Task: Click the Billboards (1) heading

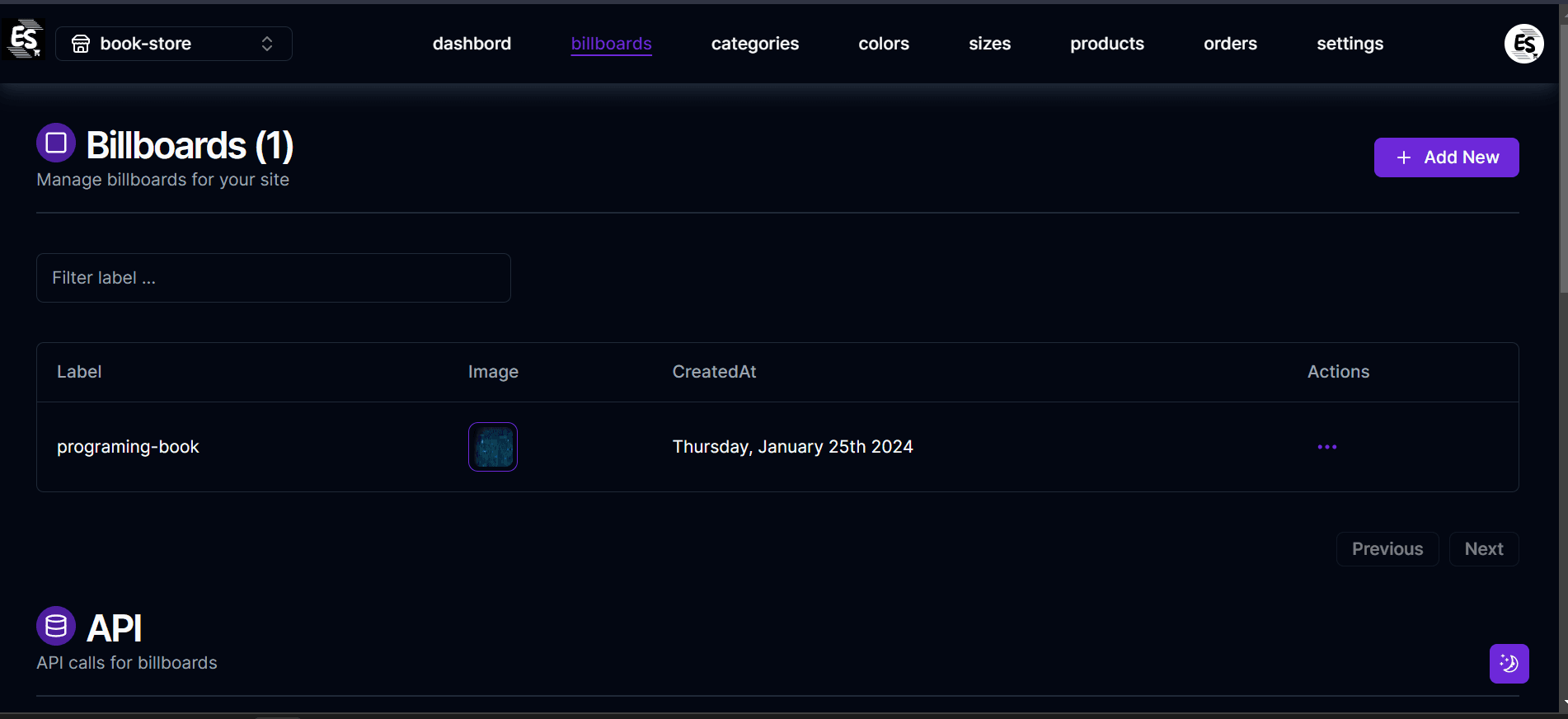Action: pyautogui.click(x=190, y=146)
